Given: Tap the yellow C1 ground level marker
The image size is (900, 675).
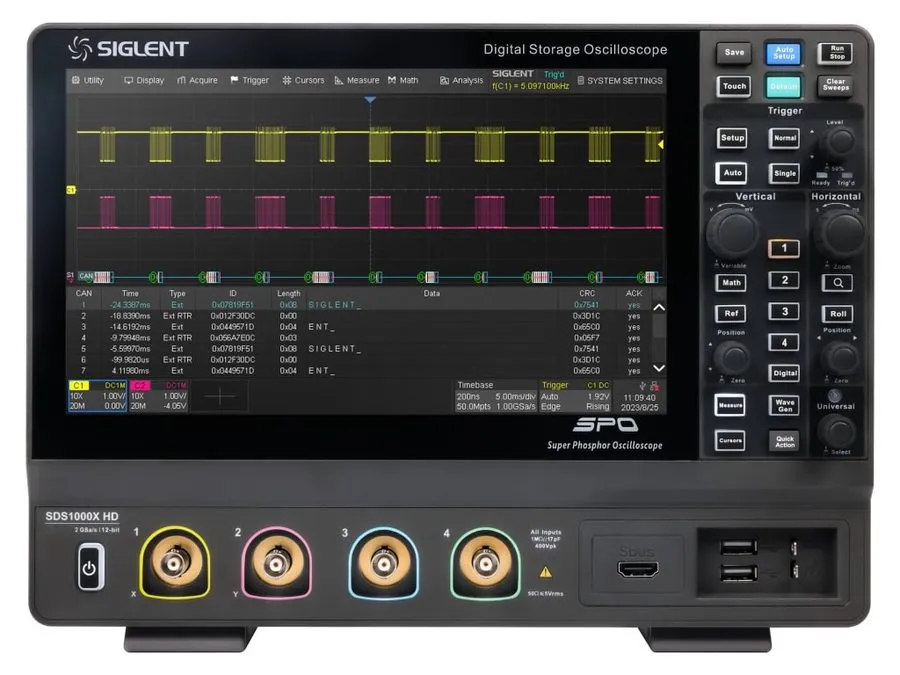Looking at the screenshot, I should [71, 190].
